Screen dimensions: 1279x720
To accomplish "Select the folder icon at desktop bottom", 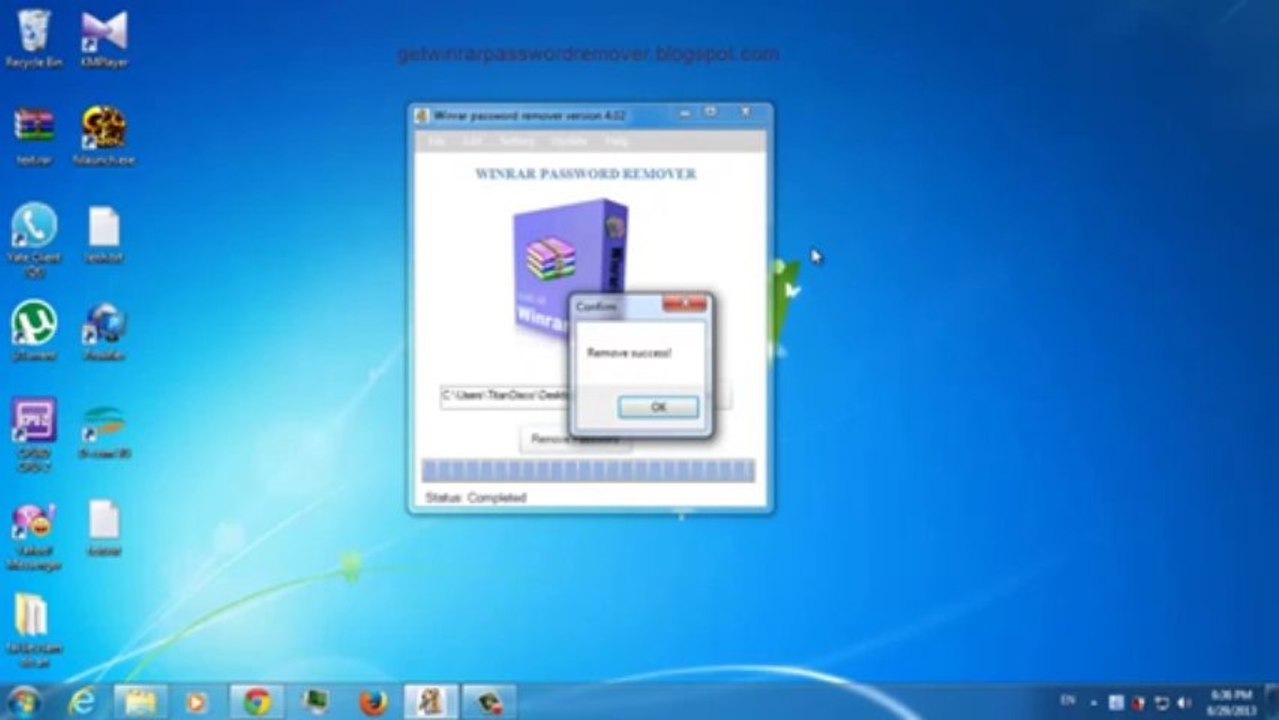I will [34, 630].
